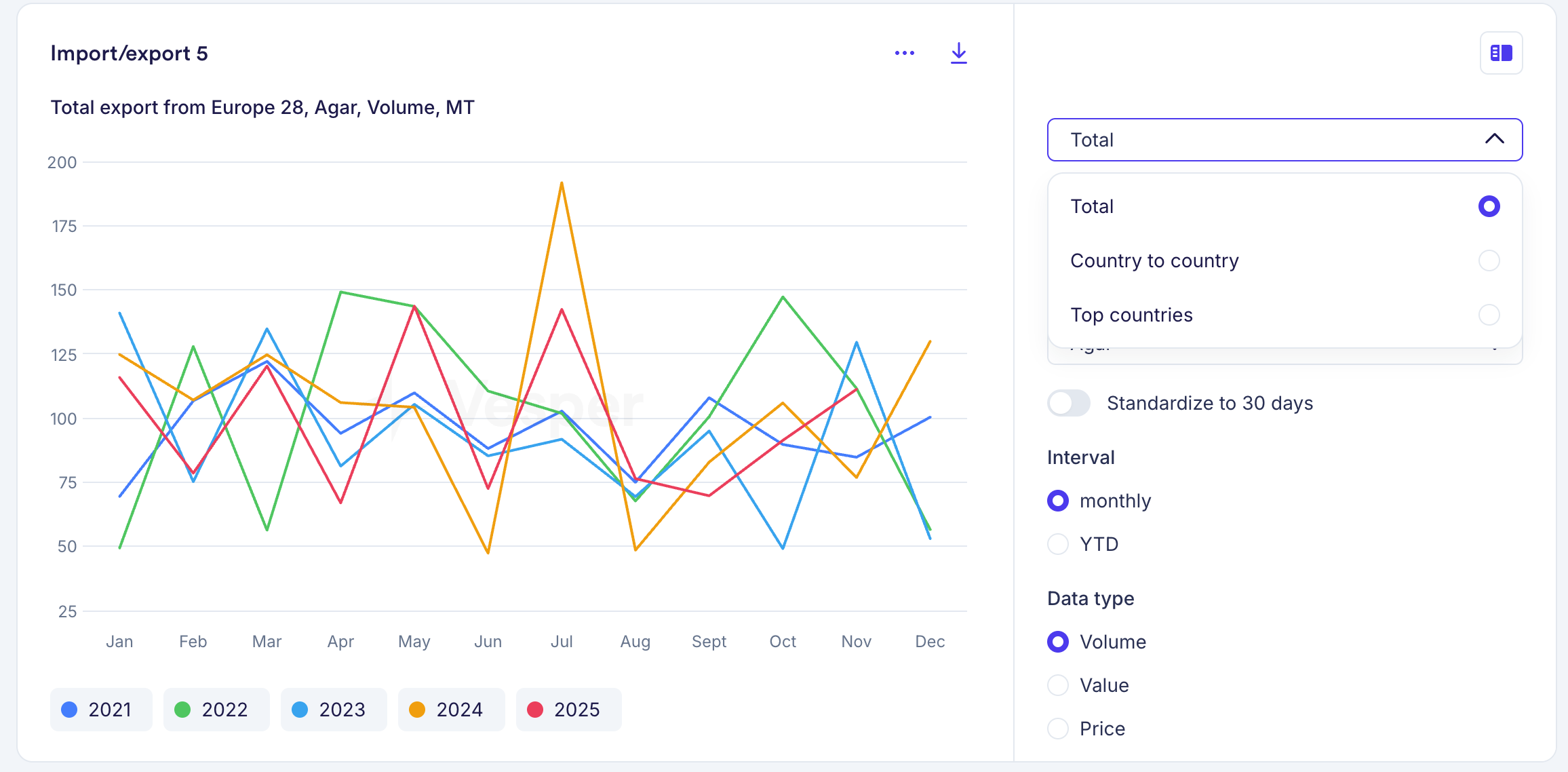Image resolution: width=1568 pixels, height=772 pixels.
Task: Open the chart options via the ellipsis icon
Action: [x=905, y=52]
